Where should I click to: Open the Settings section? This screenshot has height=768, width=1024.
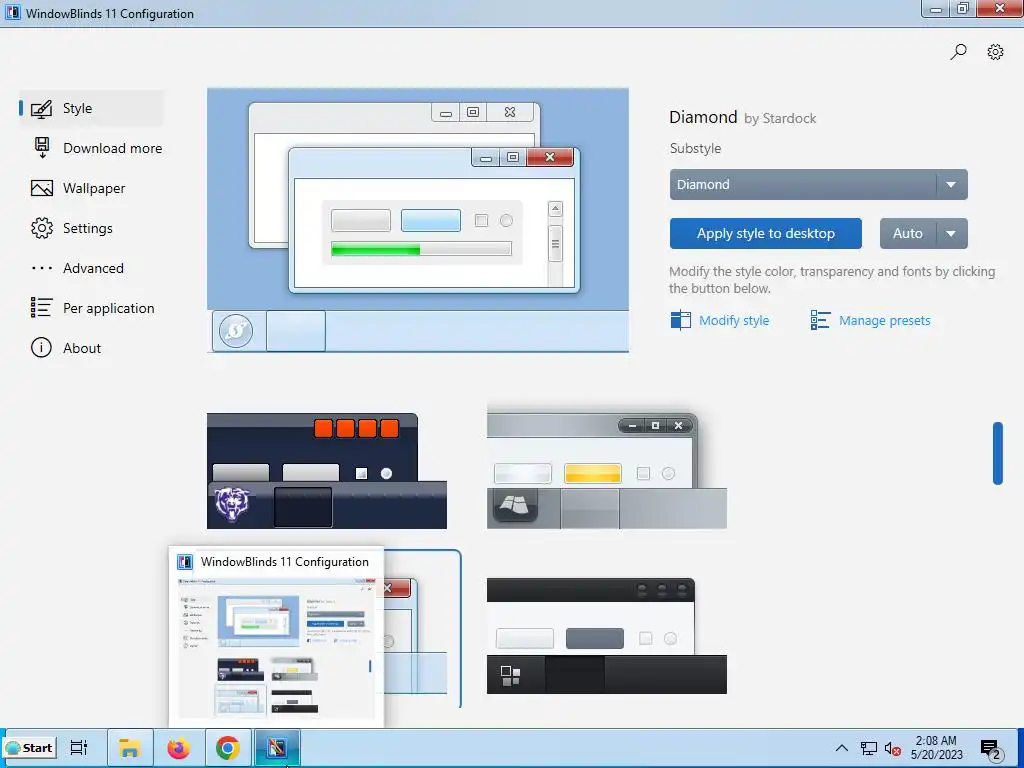coord(91,228)
